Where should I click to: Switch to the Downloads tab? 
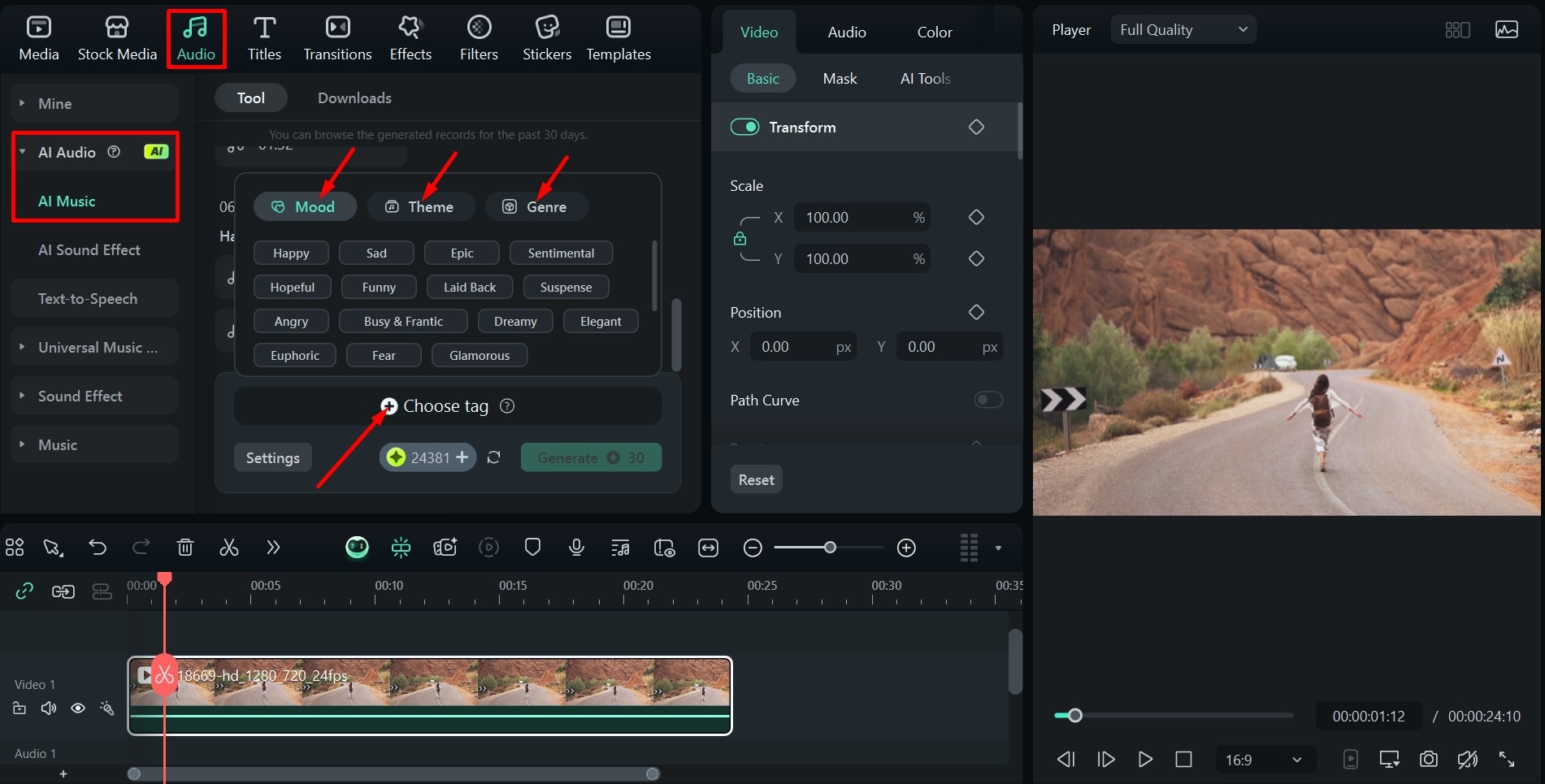[x=354, y=98]
